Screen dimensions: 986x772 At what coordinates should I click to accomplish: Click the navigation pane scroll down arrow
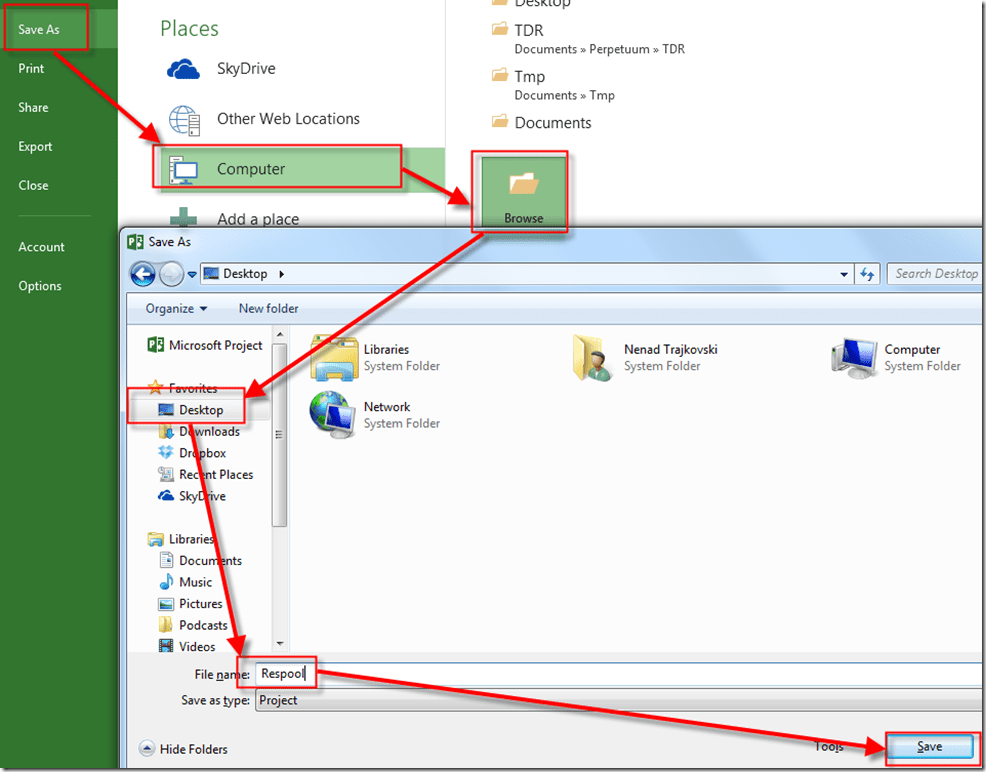(280, 643)
